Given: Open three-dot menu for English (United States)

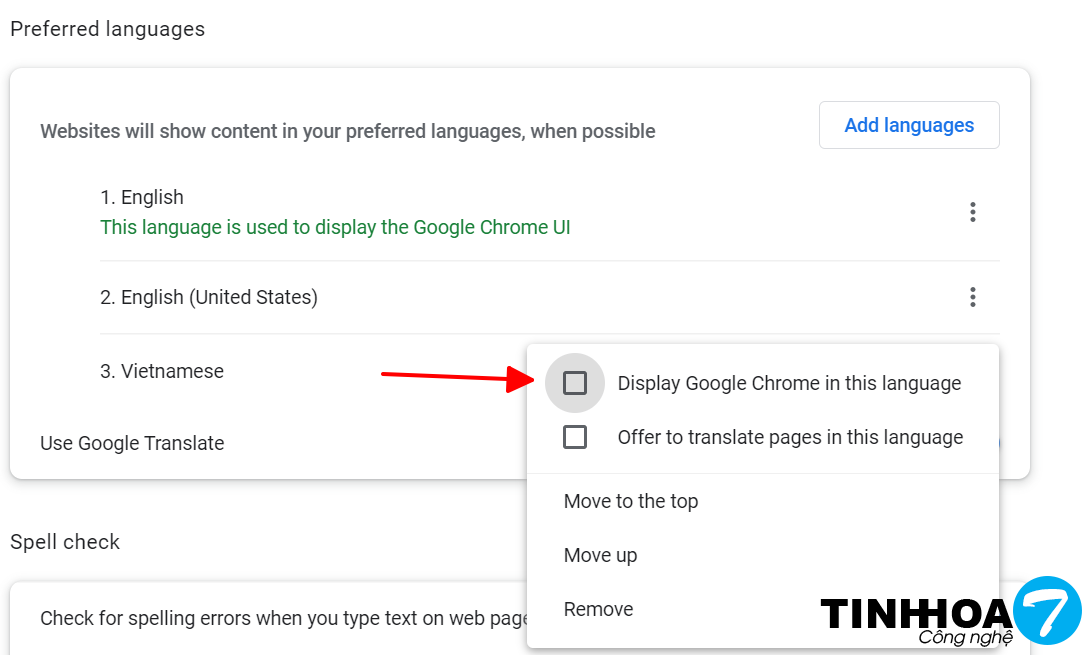Looking at the screenshot, I should (x=972, y=297).
